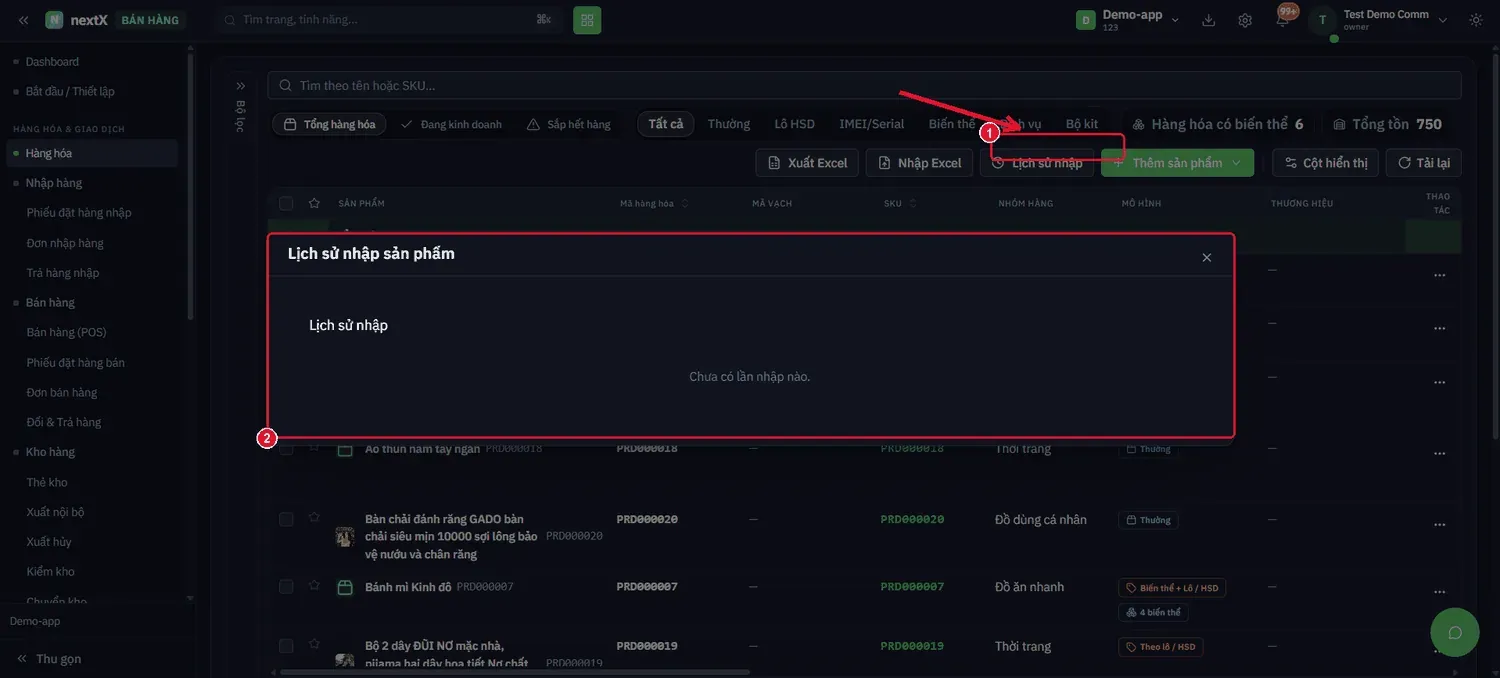Toggle the theme sun icon

pyautogui.click(x=1476, y=20)
